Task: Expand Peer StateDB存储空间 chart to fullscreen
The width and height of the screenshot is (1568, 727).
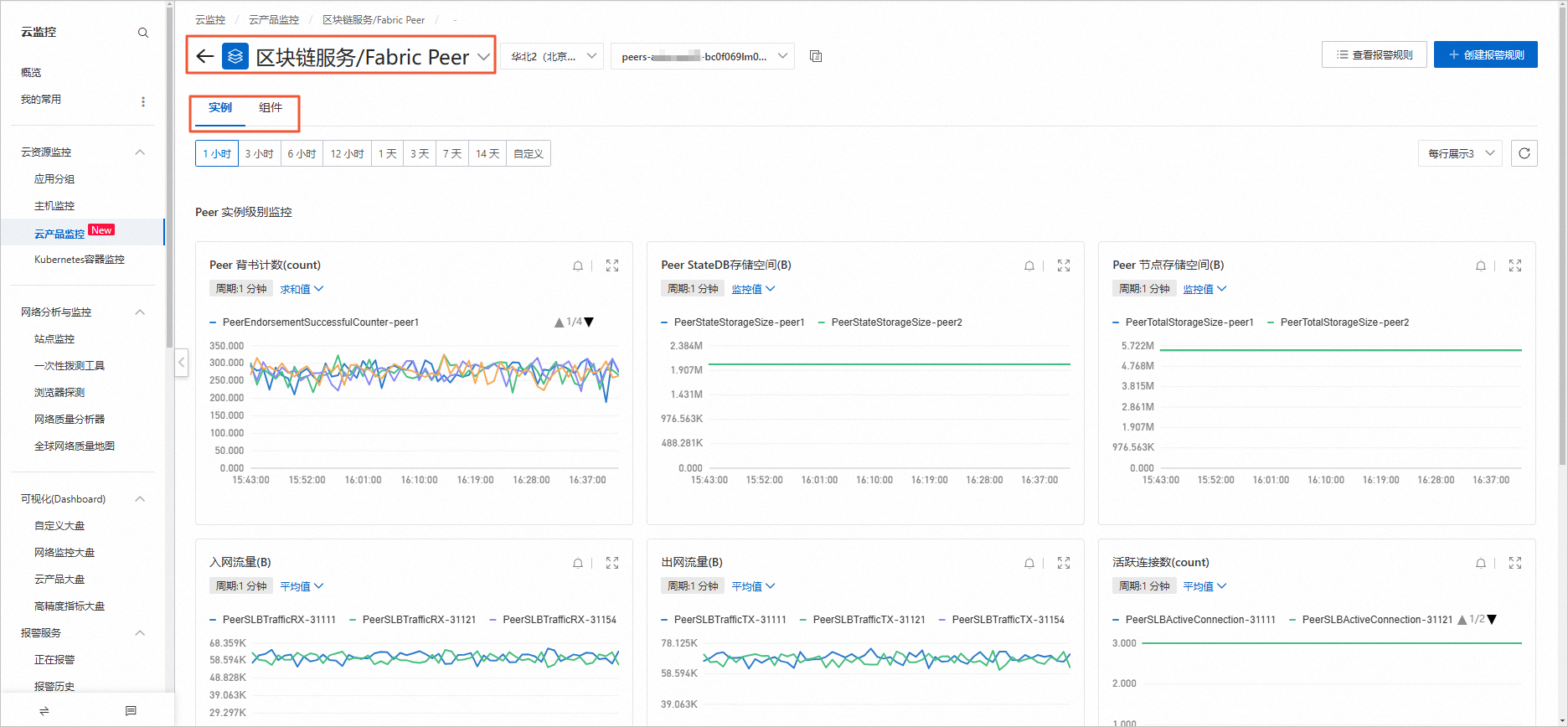Action: [1064, 266]
